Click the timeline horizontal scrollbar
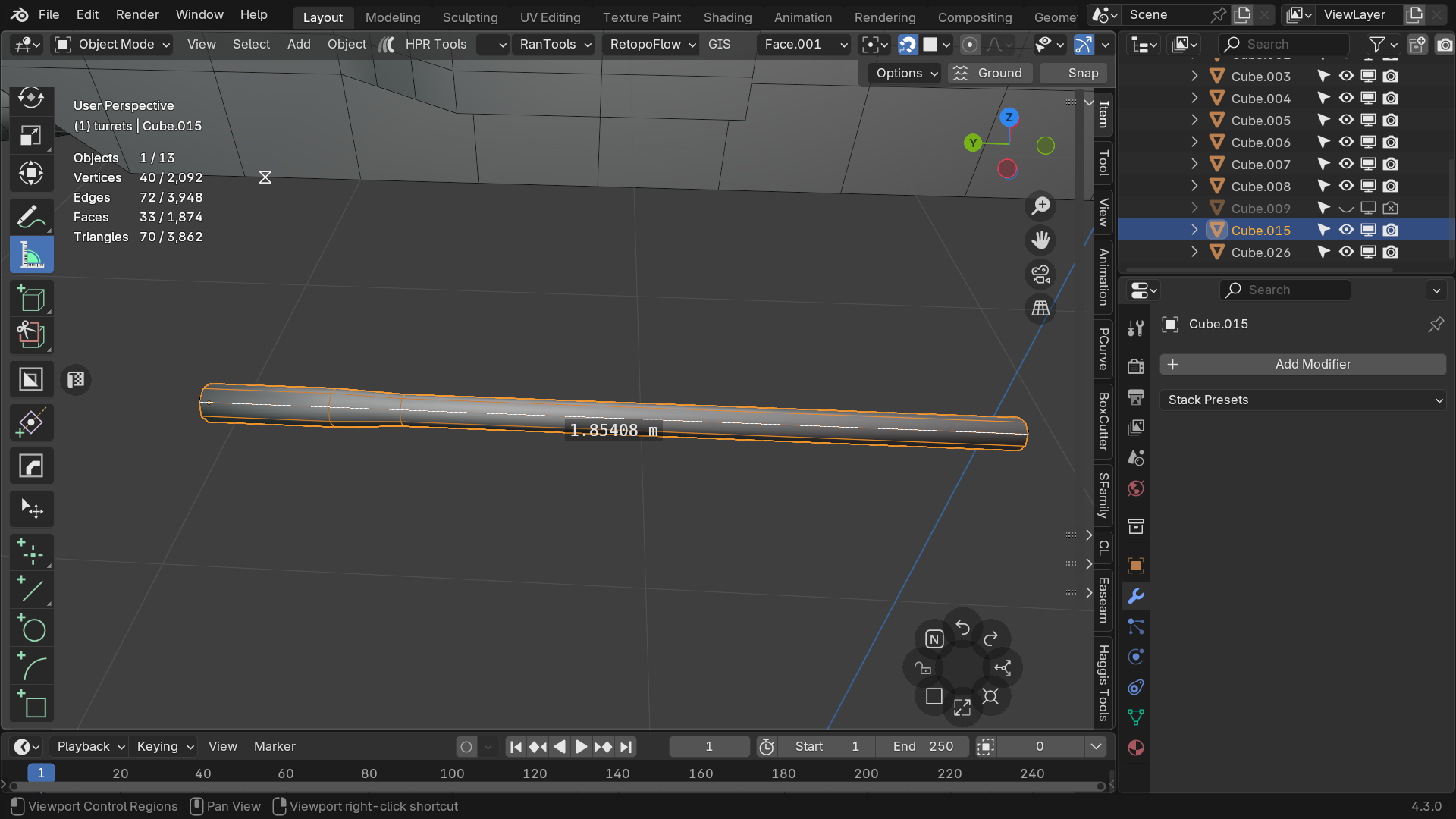Viewport: 1456px width, 819px height. pyautogui.click(x=557, y=786)
